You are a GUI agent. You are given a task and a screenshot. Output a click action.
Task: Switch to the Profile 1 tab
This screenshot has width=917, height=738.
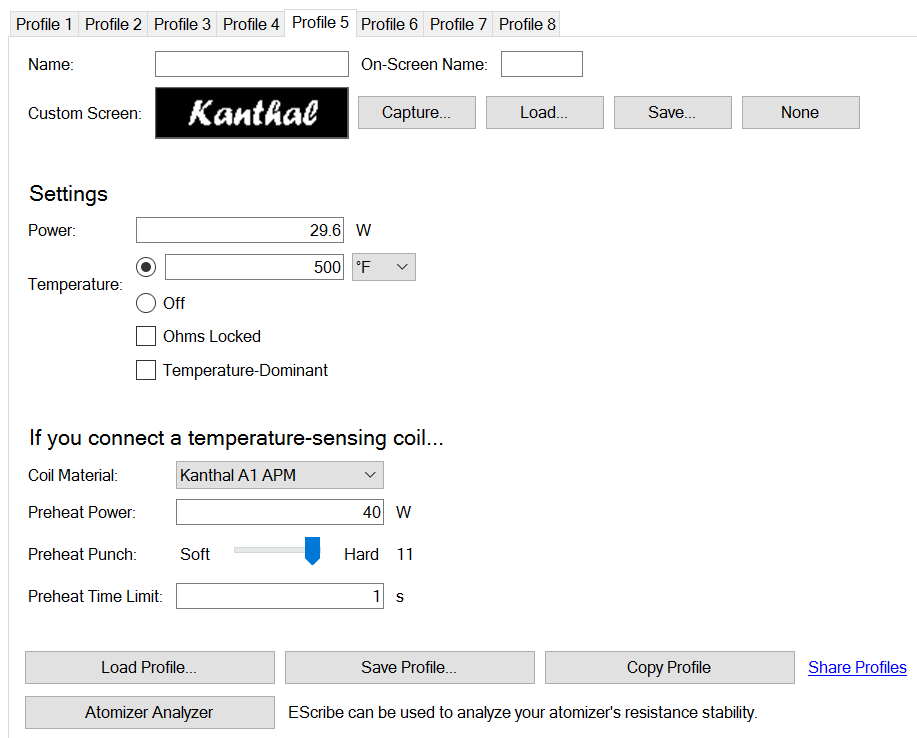(44, 24)
